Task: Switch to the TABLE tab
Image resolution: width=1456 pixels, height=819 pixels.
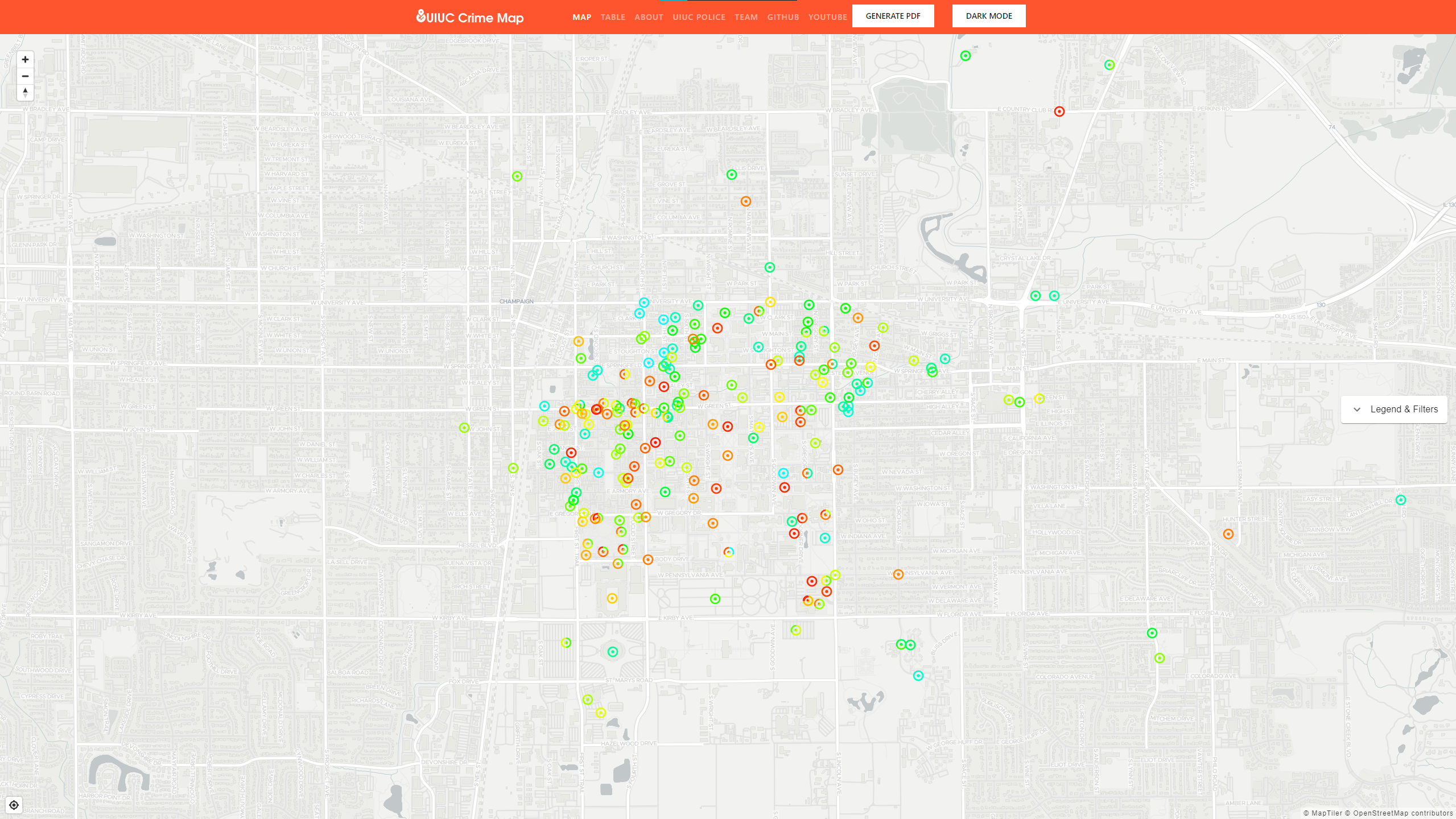Action: [x=613, y=17]
